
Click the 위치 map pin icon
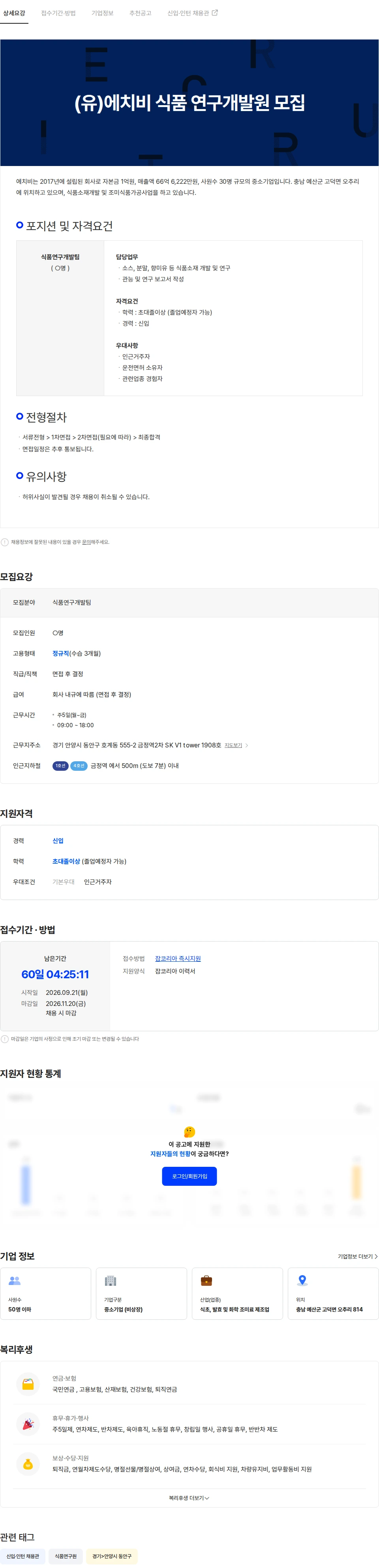(x=302, y=1281)
